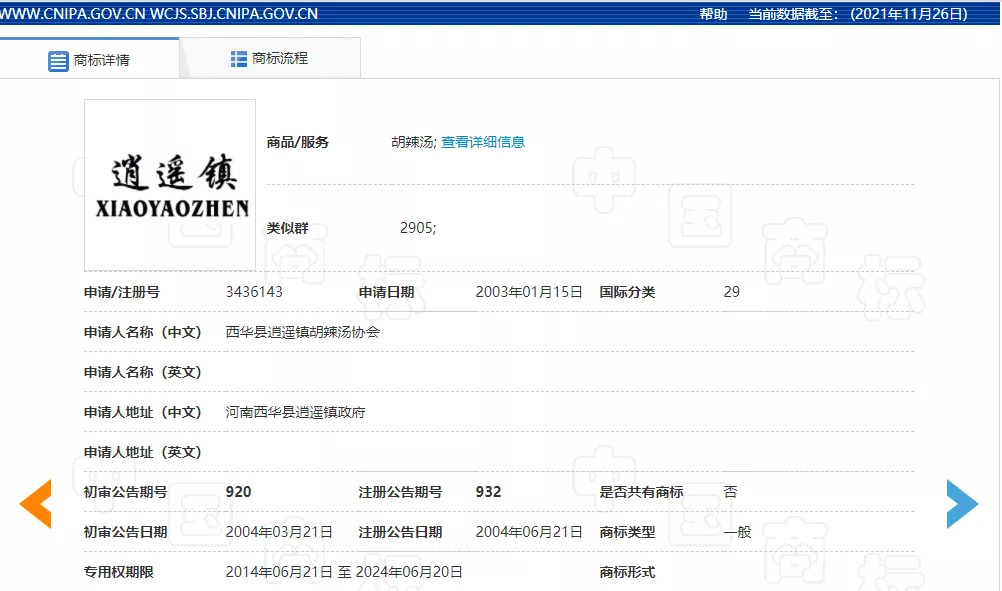The height and width of the screenshot is (591, 1002).
Task: Select application date 2003年01月15日
Action: (529, 292)
